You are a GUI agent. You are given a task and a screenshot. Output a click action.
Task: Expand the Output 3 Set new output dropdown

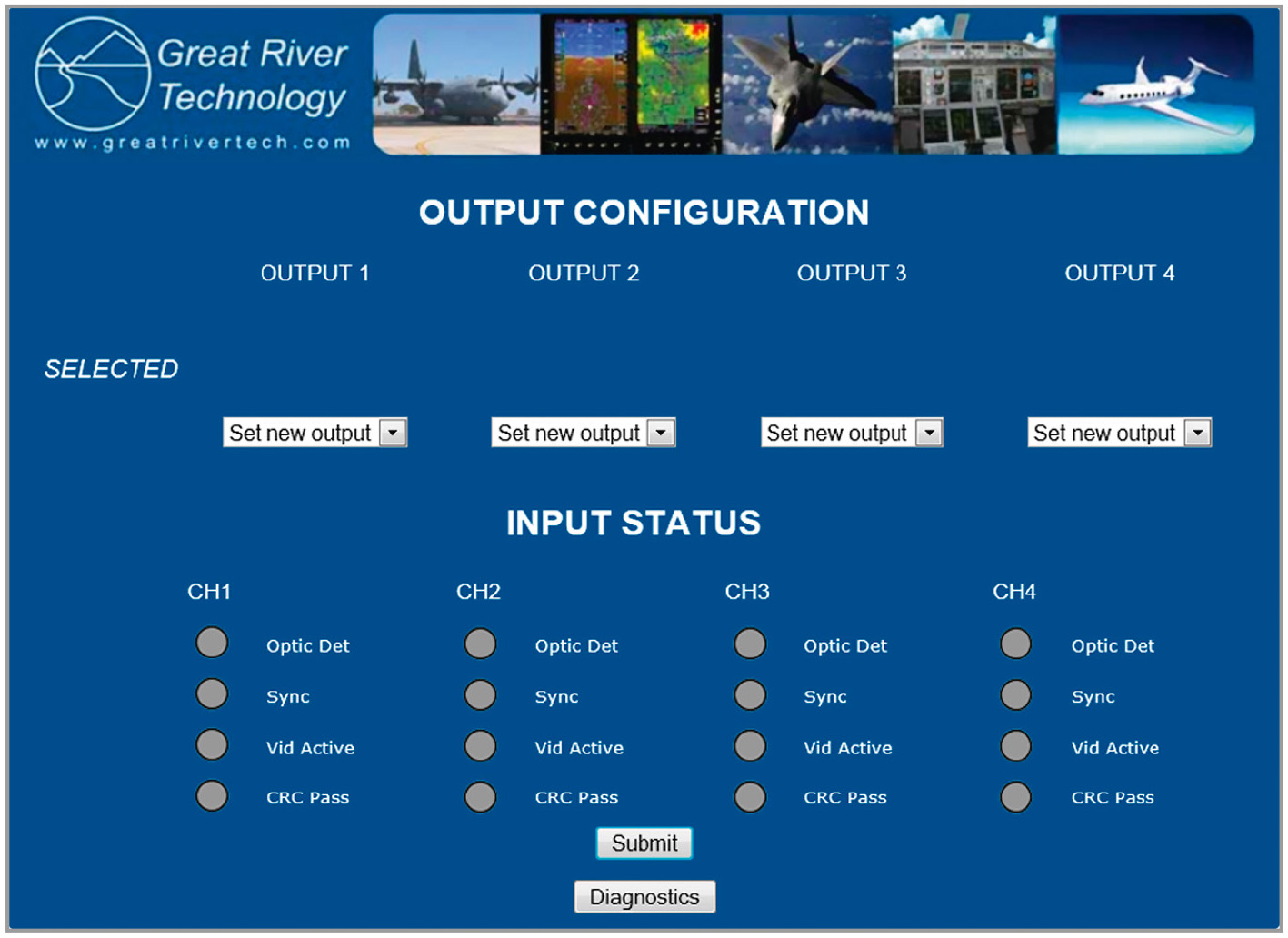point(852,433)
